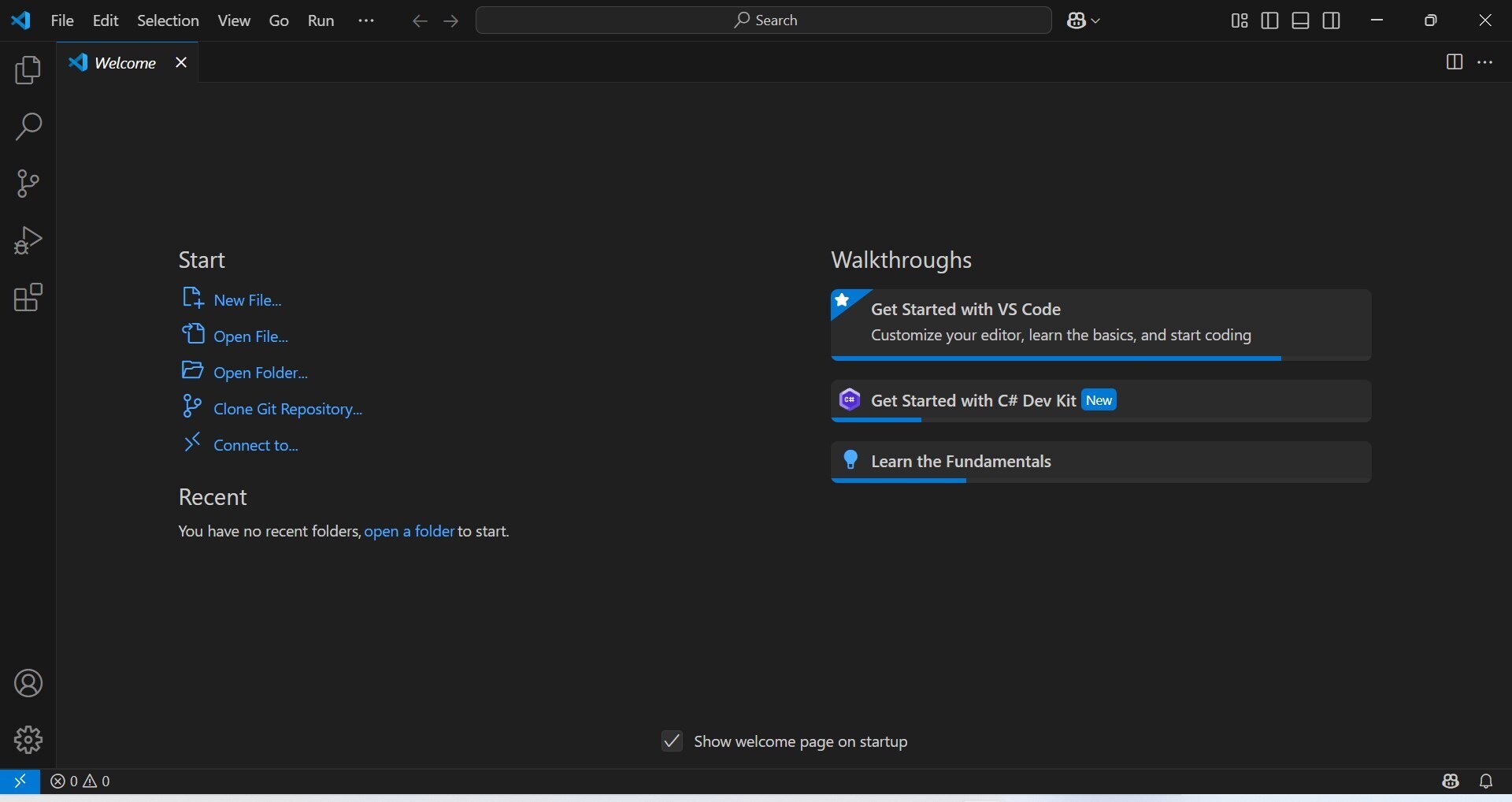Open the Selection menu
The image size is (1512, 802).
click(168, 21)
